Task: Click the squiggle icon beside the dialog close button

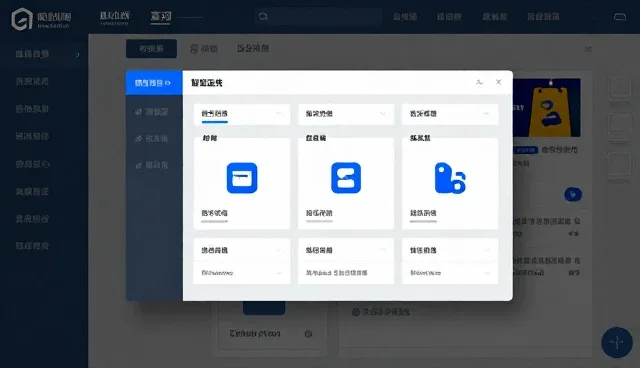Action: coord(479,82)
